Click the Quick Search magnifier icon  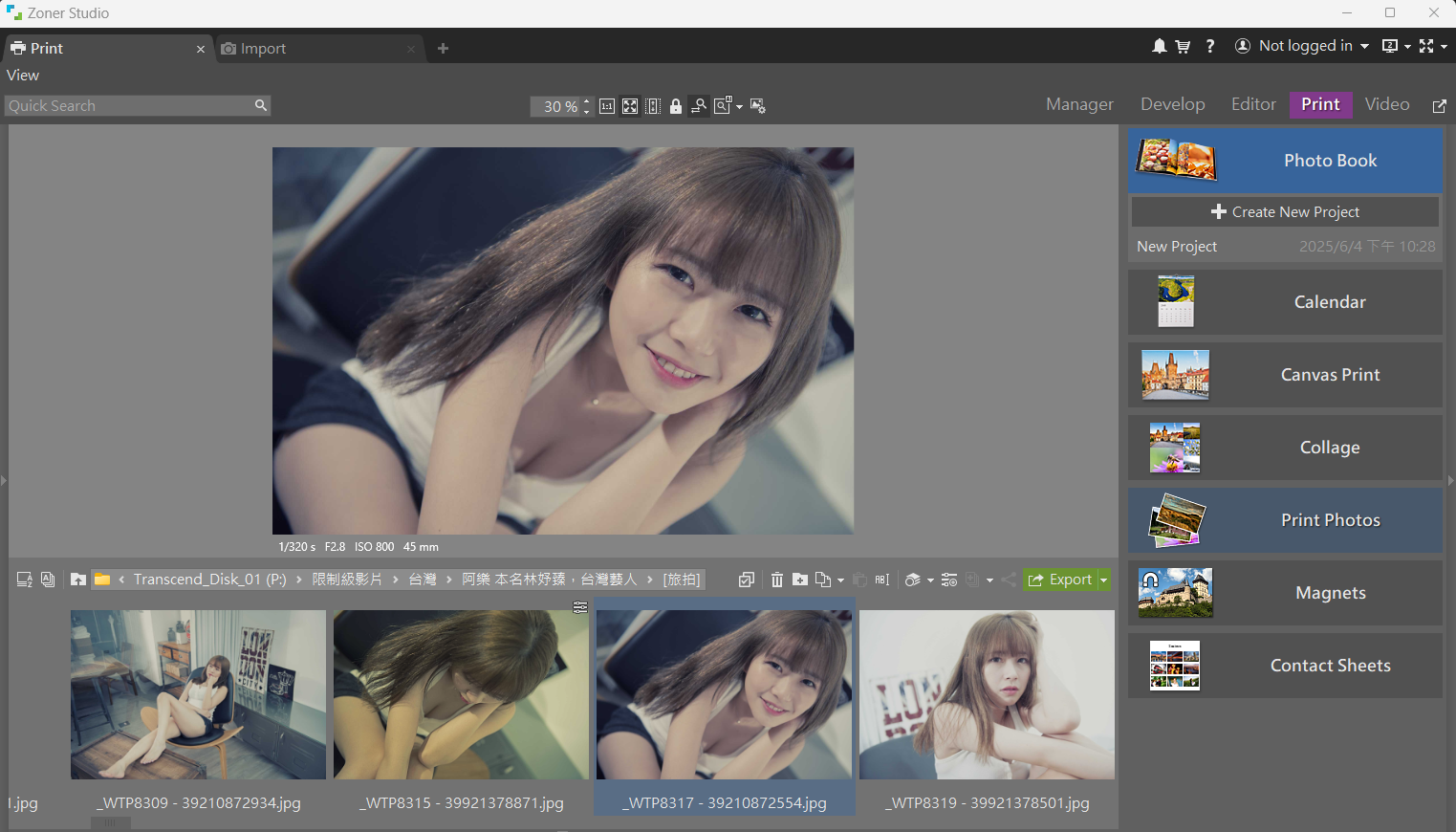260,105
